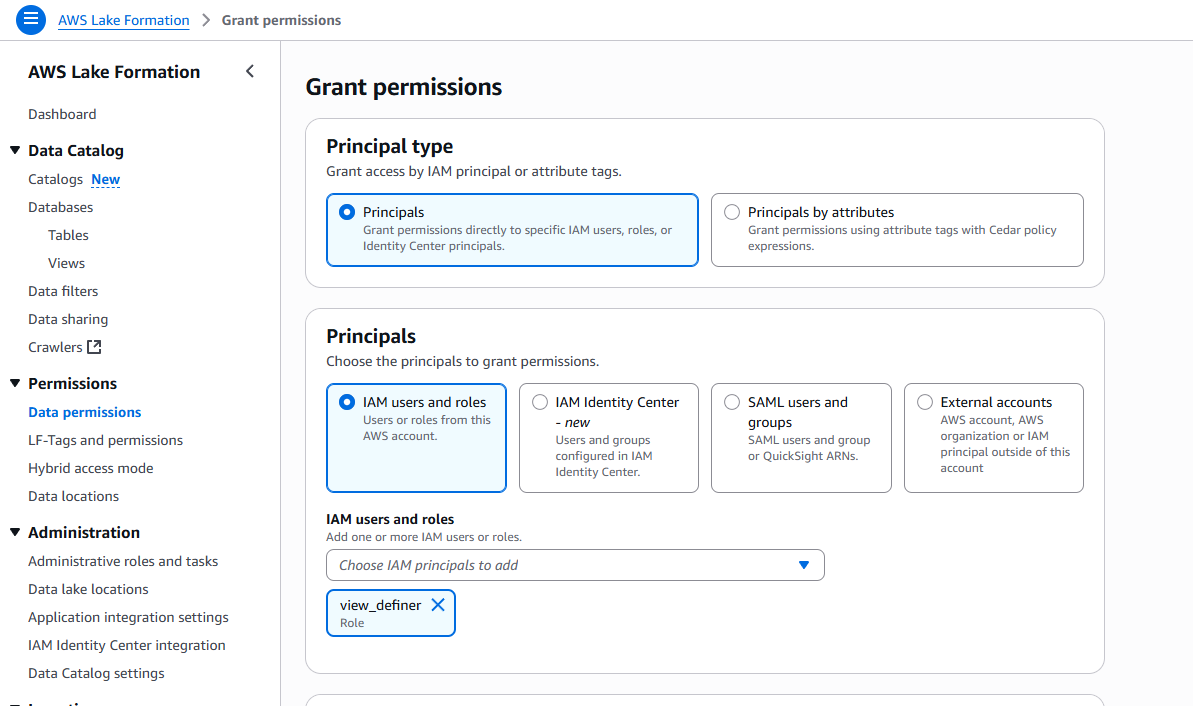
Task: Collapse the Permissions section
Action: (x=15, y=384)
